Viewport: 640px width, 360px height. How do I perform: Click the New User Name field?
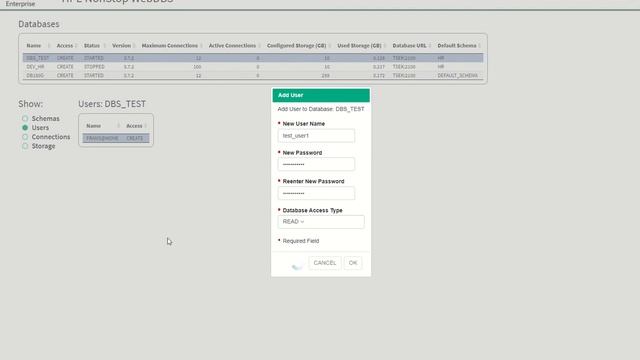point(316,136)
